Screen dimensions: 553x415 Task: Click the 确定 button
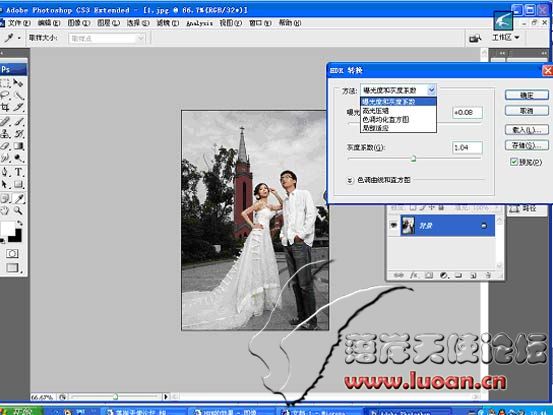[x=527, y=95]
